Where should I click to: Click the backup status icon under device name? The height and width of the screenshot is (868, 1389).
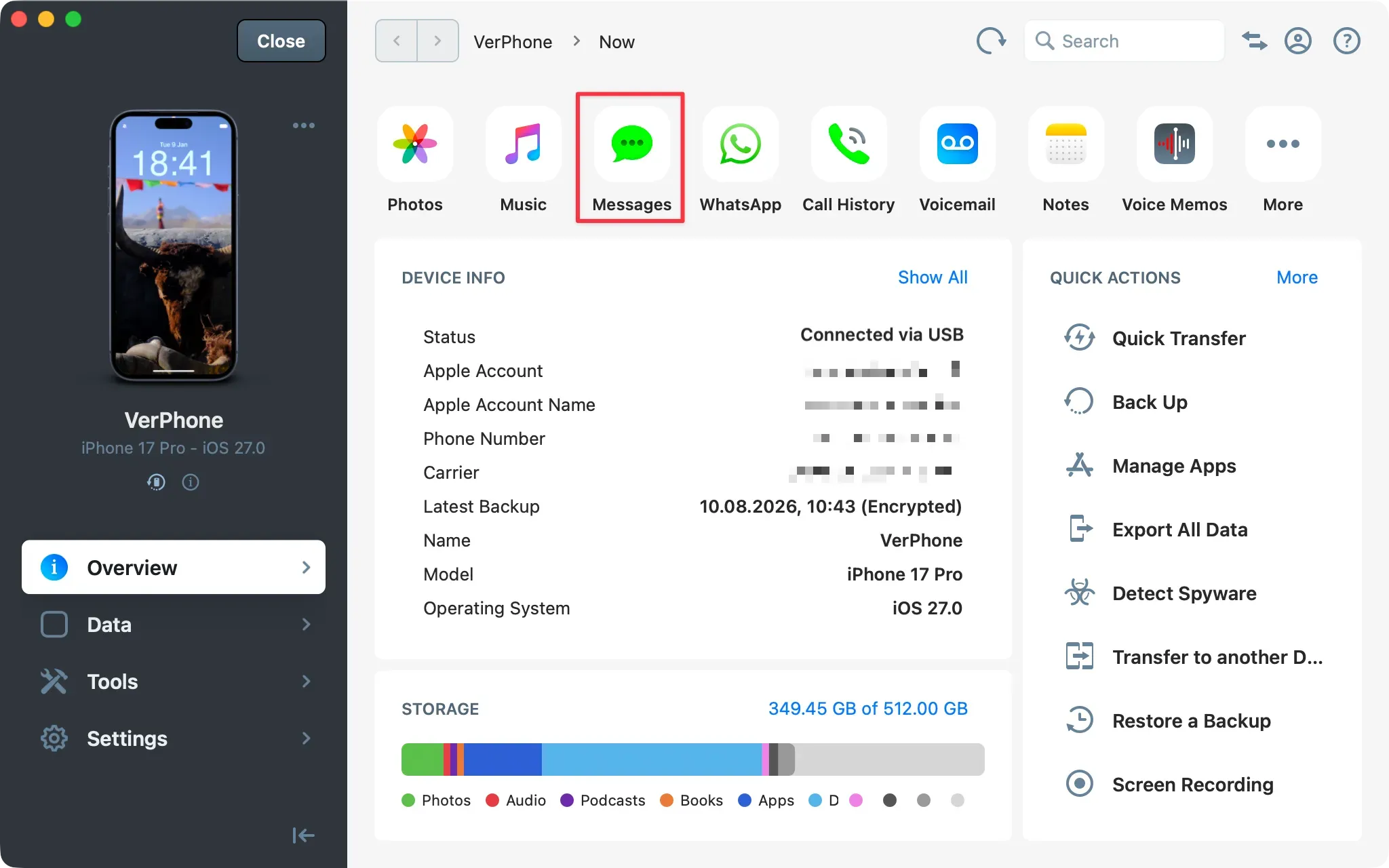156,482
